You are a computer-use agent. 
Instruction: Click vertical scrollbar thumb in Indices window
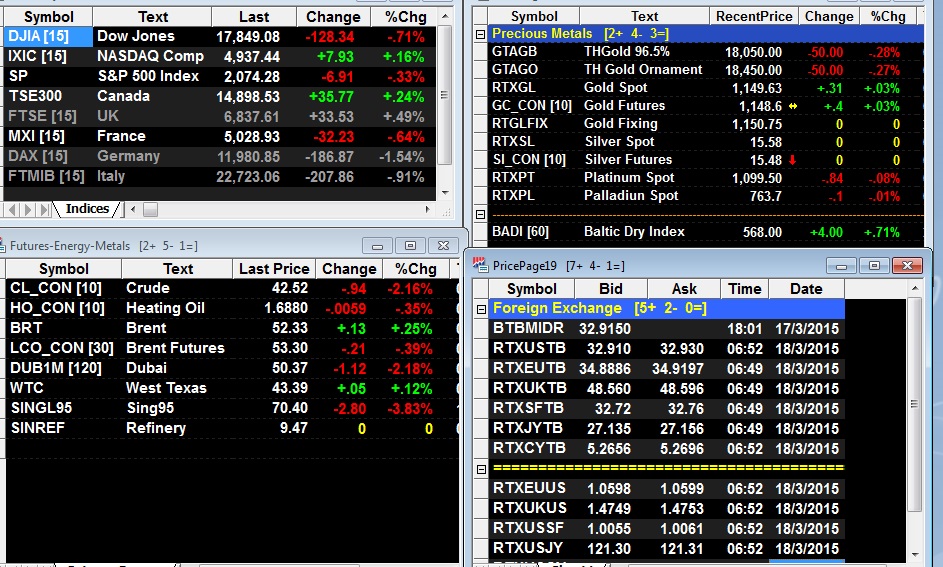(x=444, y=94)
